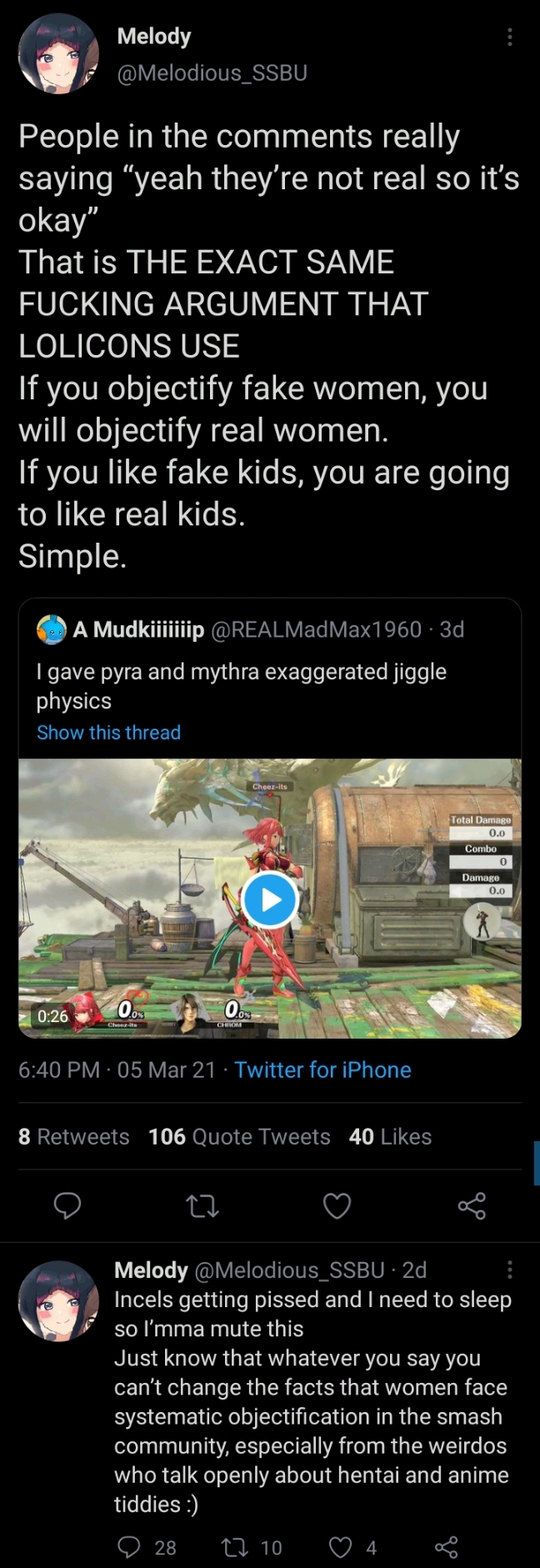The height and width of the screenshot is (1568, 540).
Task: Play the embedded Smash Bros video
Action: pos(270,899)
